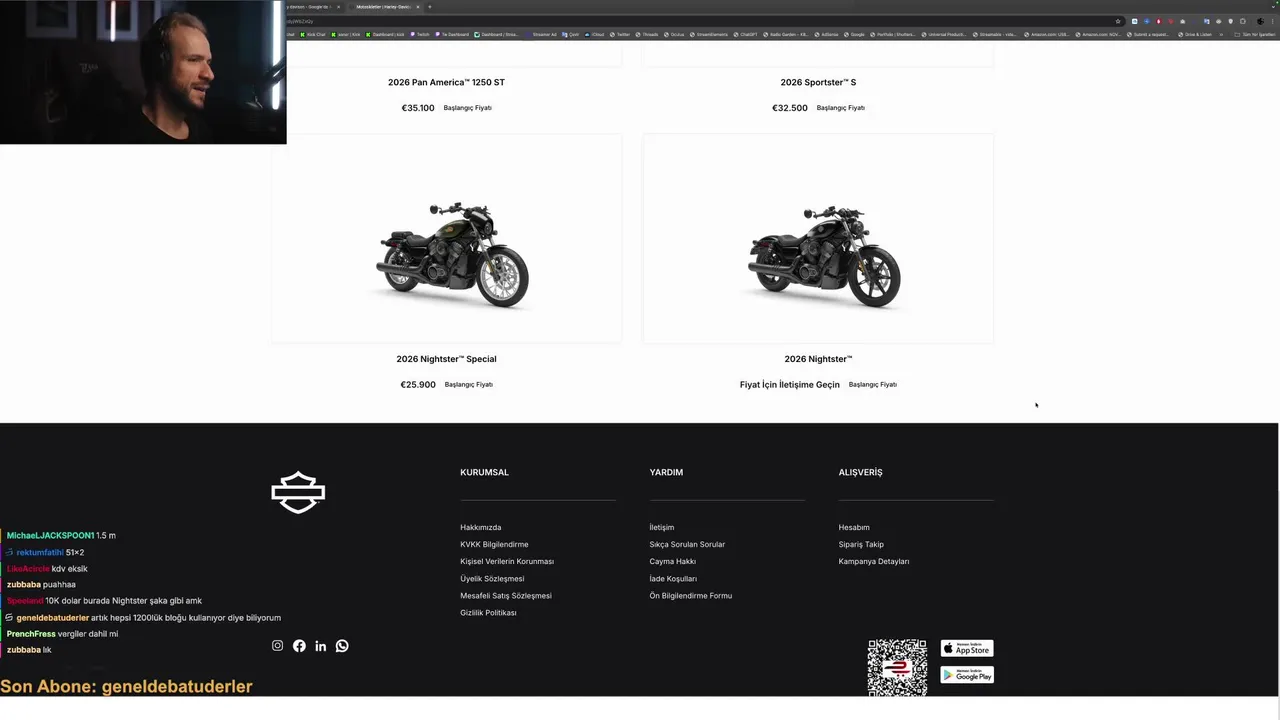Open the browser profile avatar
Screen dimensions: 1280x720
click(x=1260, y=21)
